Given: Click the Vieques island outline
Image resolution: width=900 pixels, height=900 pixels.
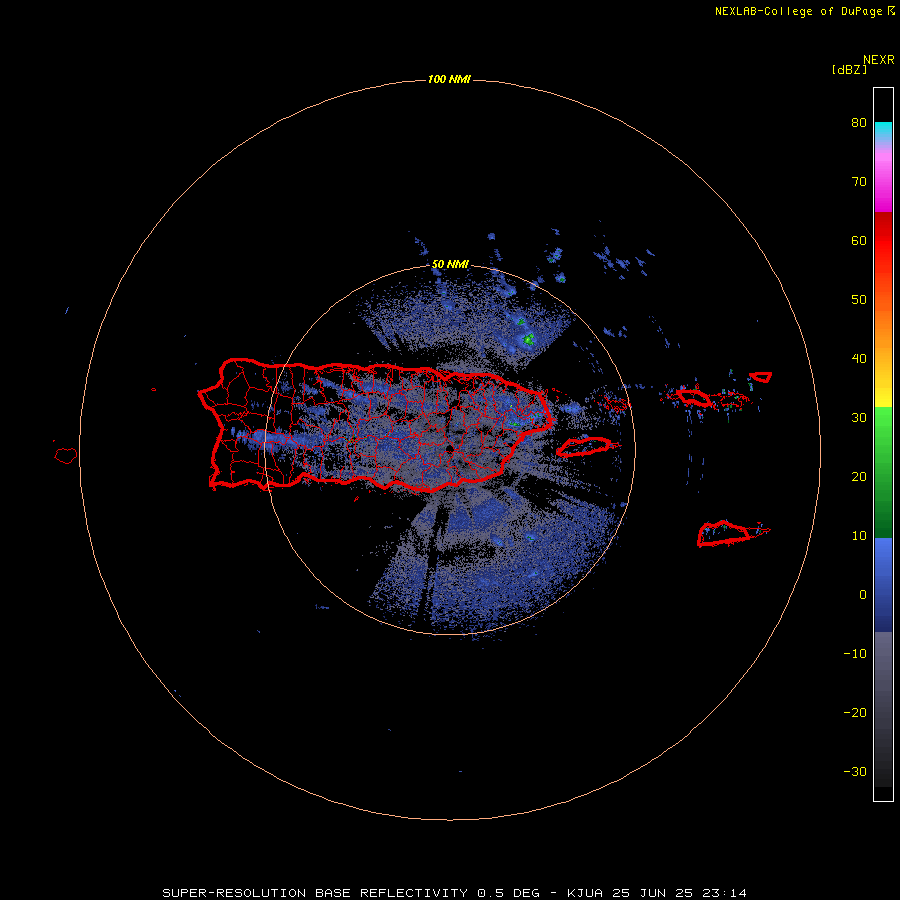Looking at the screenshot, I should coord(584,447).
